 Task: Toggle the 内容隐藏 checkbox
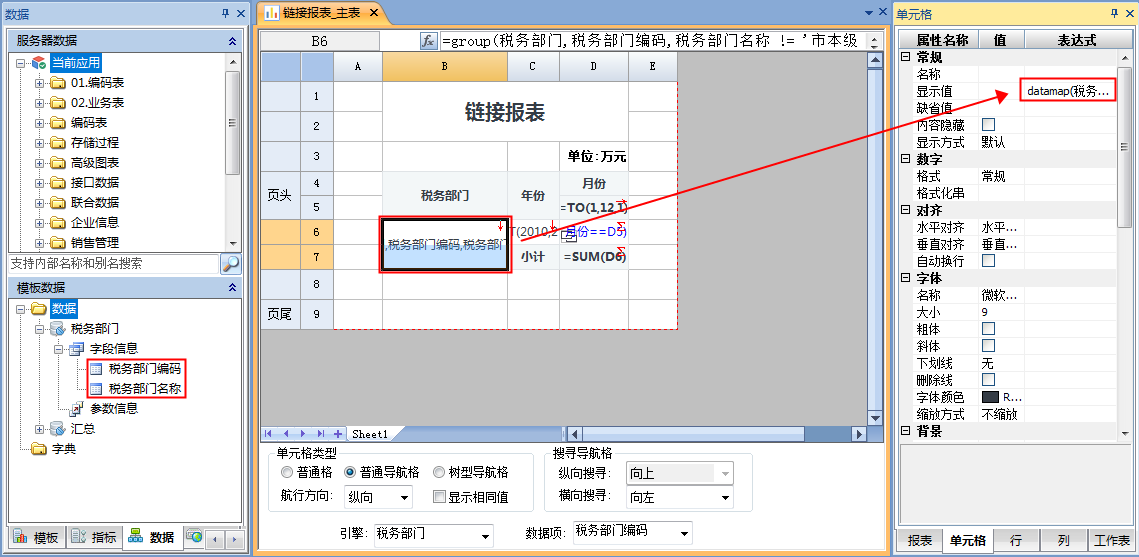click(988, 125)
